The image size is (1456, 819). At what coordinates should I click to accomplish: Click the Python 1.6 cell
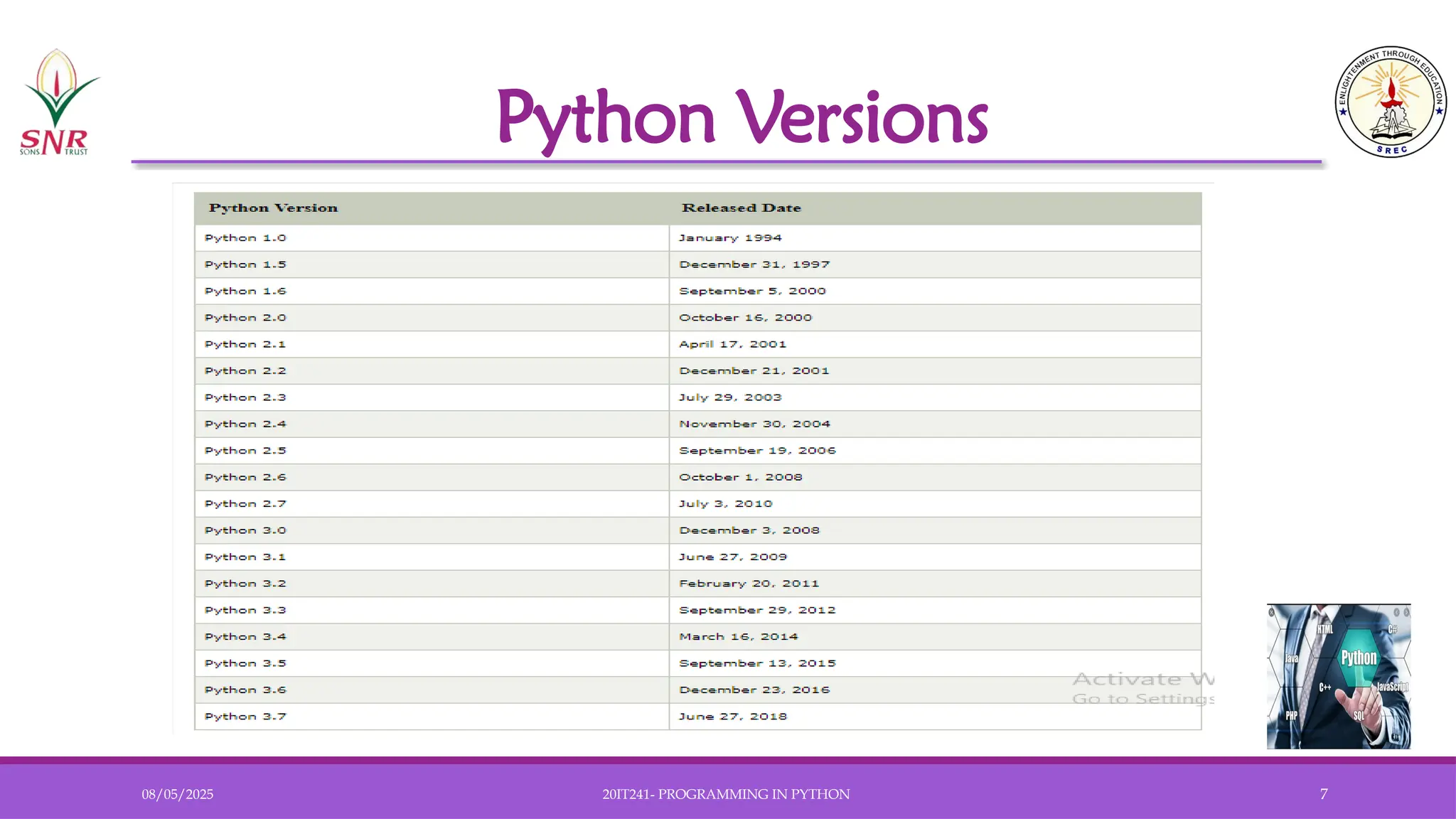point(432,291)
